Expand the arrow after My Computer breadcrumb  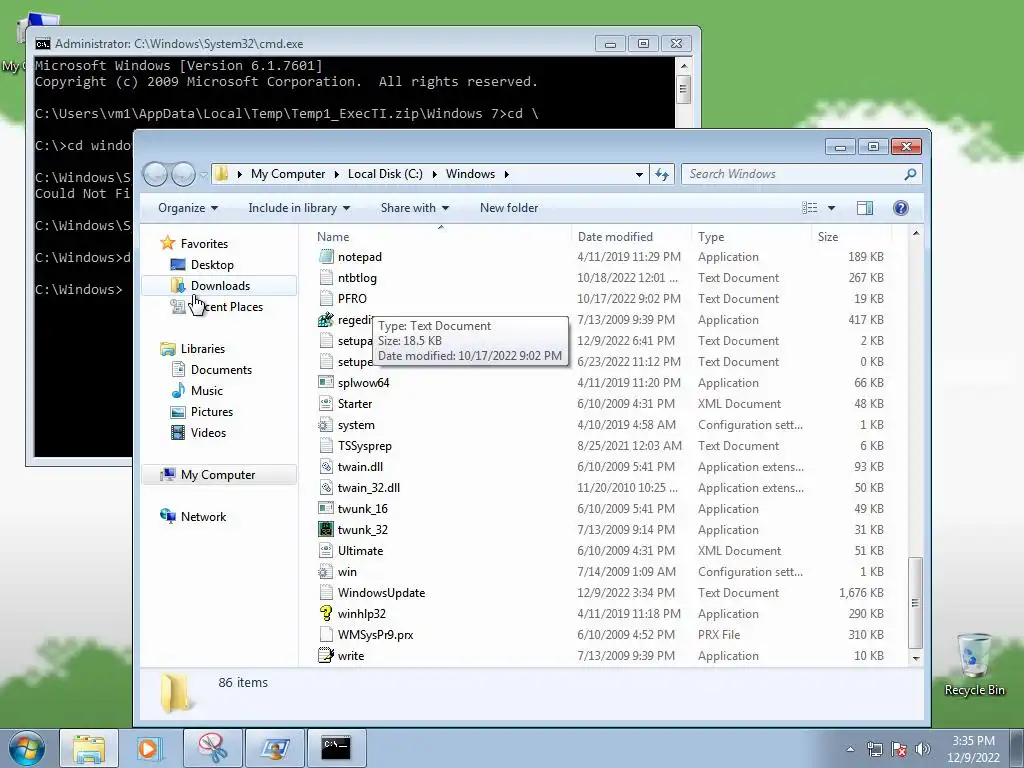[336, 174]
